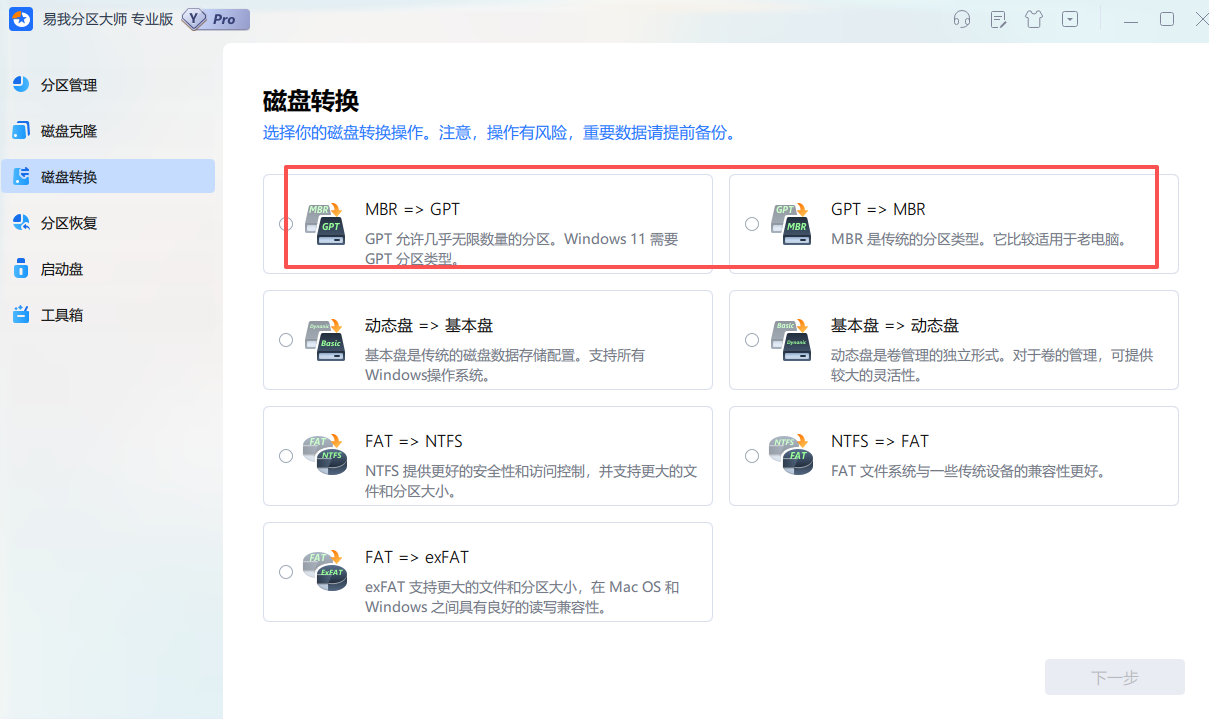Viewport: 1209px width, 719px height.
Task: Choose the GPT => MBR radio button
Action: pos(752,223)
